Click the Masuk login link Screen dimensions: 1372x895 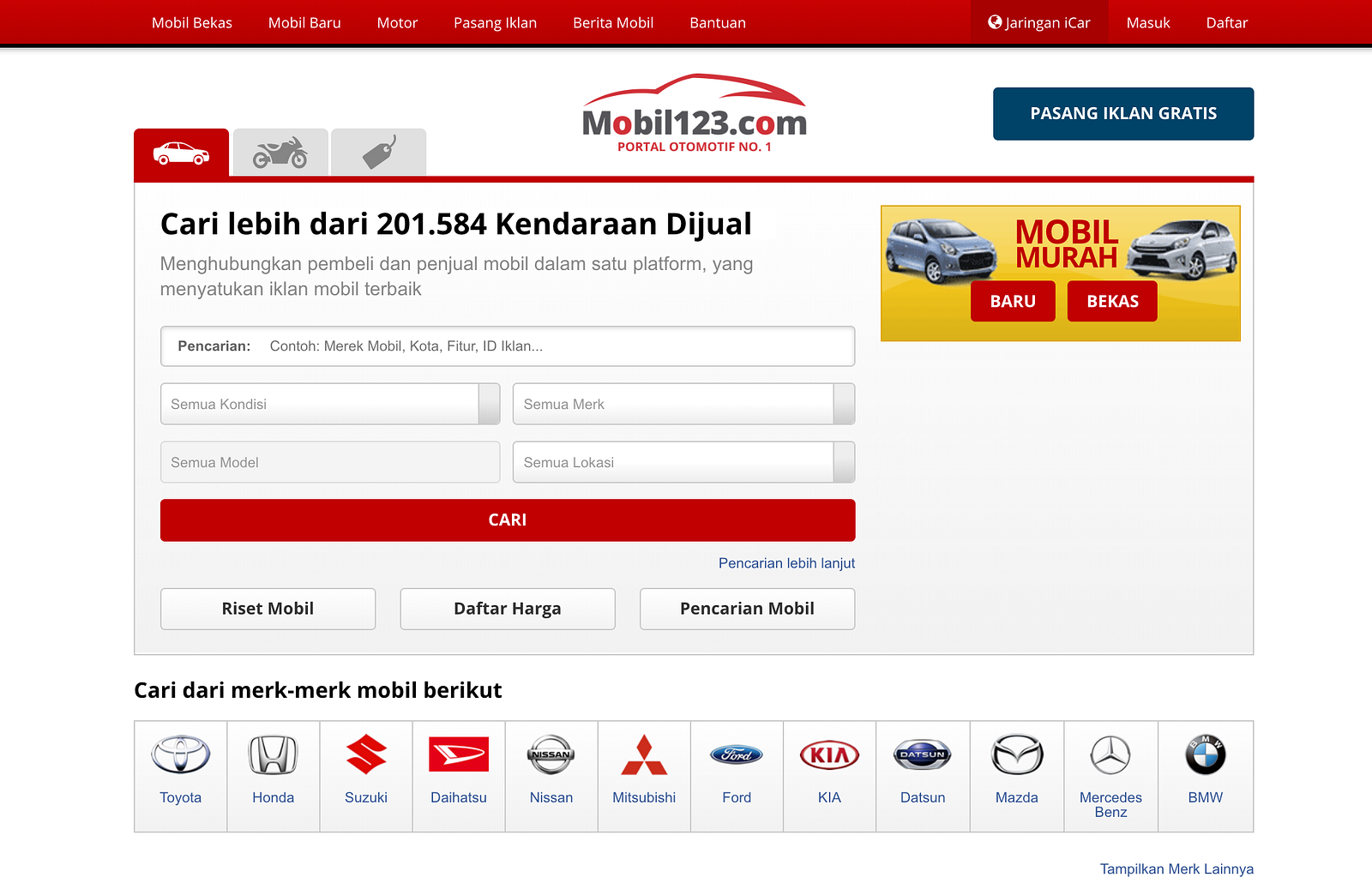[1148, 23]
